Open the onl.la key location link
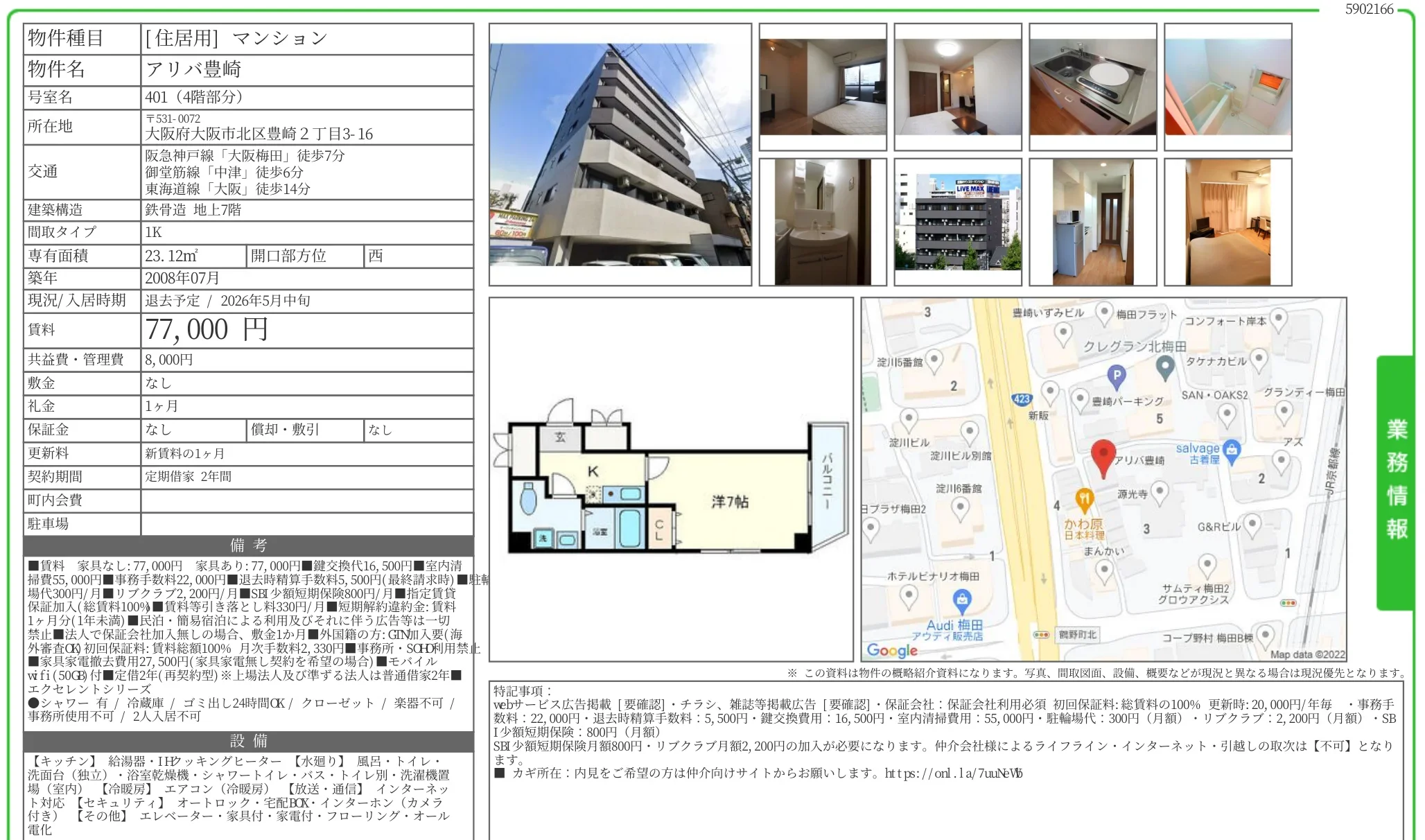Image resolution: width=1425 pixels, height=840 pixels. tap(953, 773)
